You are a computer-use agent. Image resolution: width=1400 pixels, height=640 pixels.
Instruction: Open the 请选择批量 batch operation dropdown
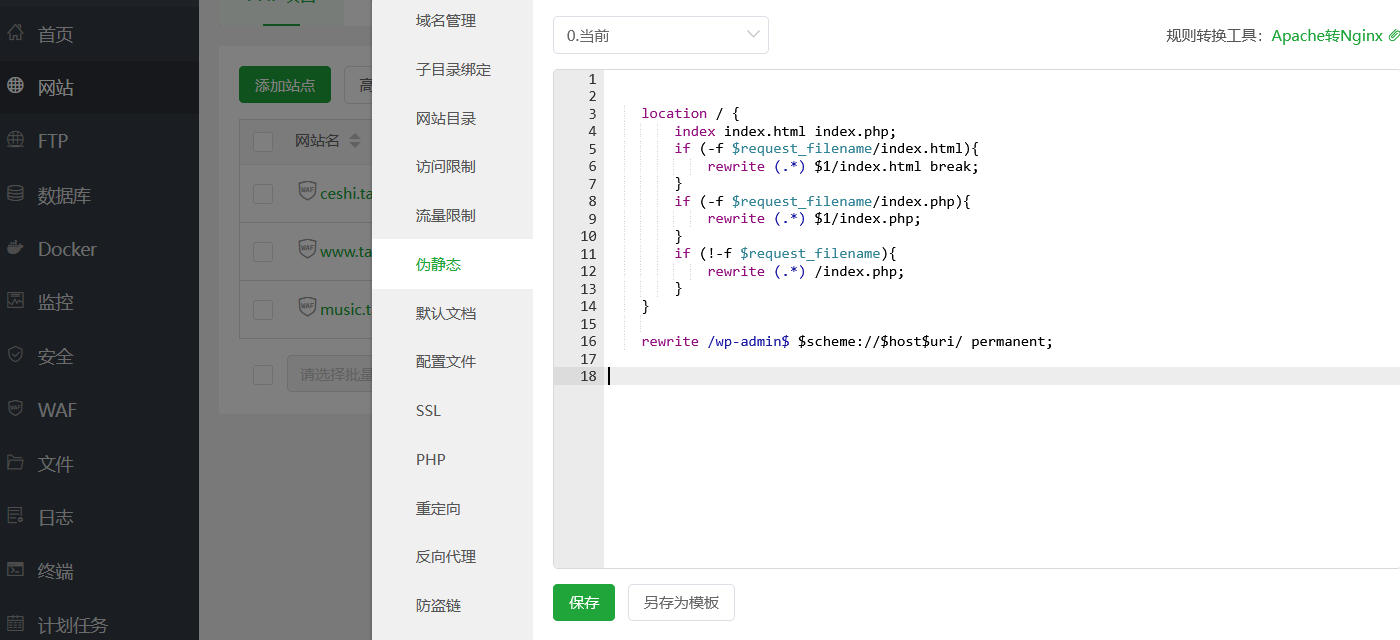330,374
